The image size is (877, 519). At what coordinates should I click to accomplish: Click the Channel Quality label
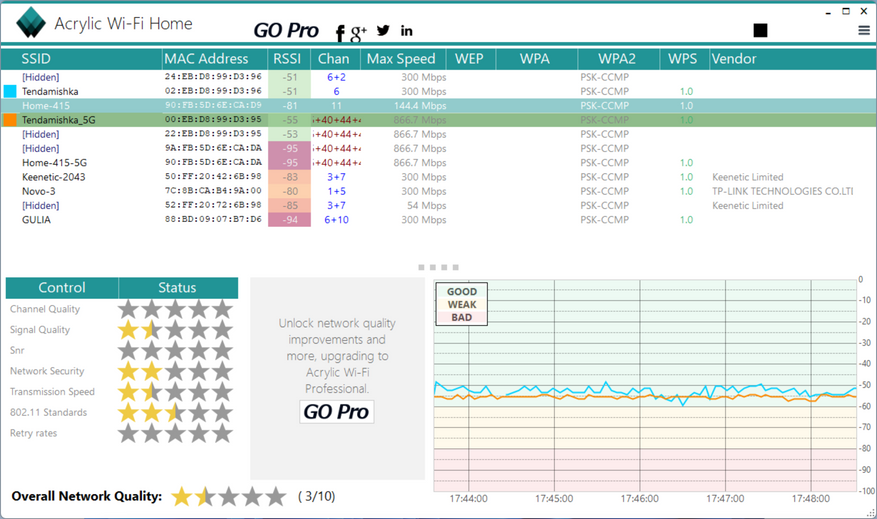point(45,309)
